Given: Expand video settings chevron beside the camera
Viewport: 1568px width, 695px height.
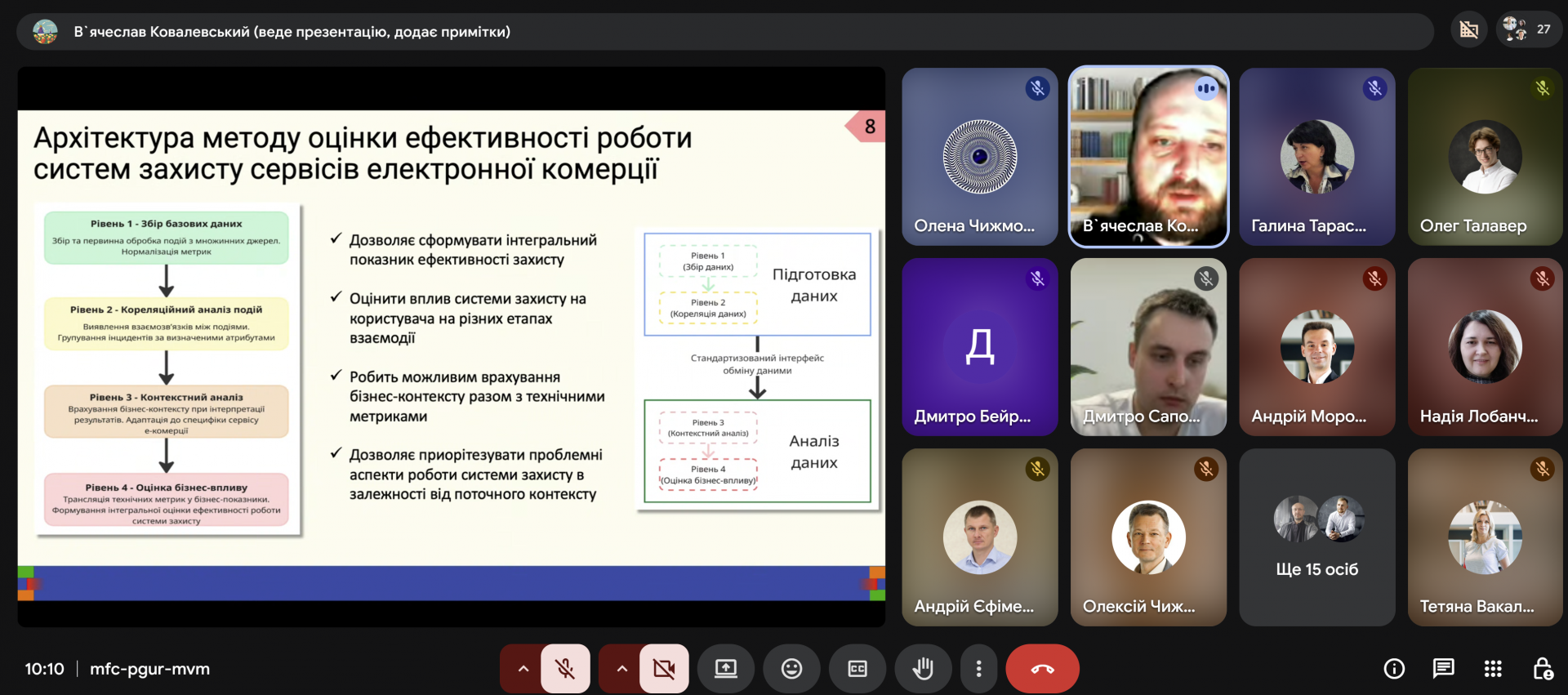Looking at the screenshot, I should point(621,669).
